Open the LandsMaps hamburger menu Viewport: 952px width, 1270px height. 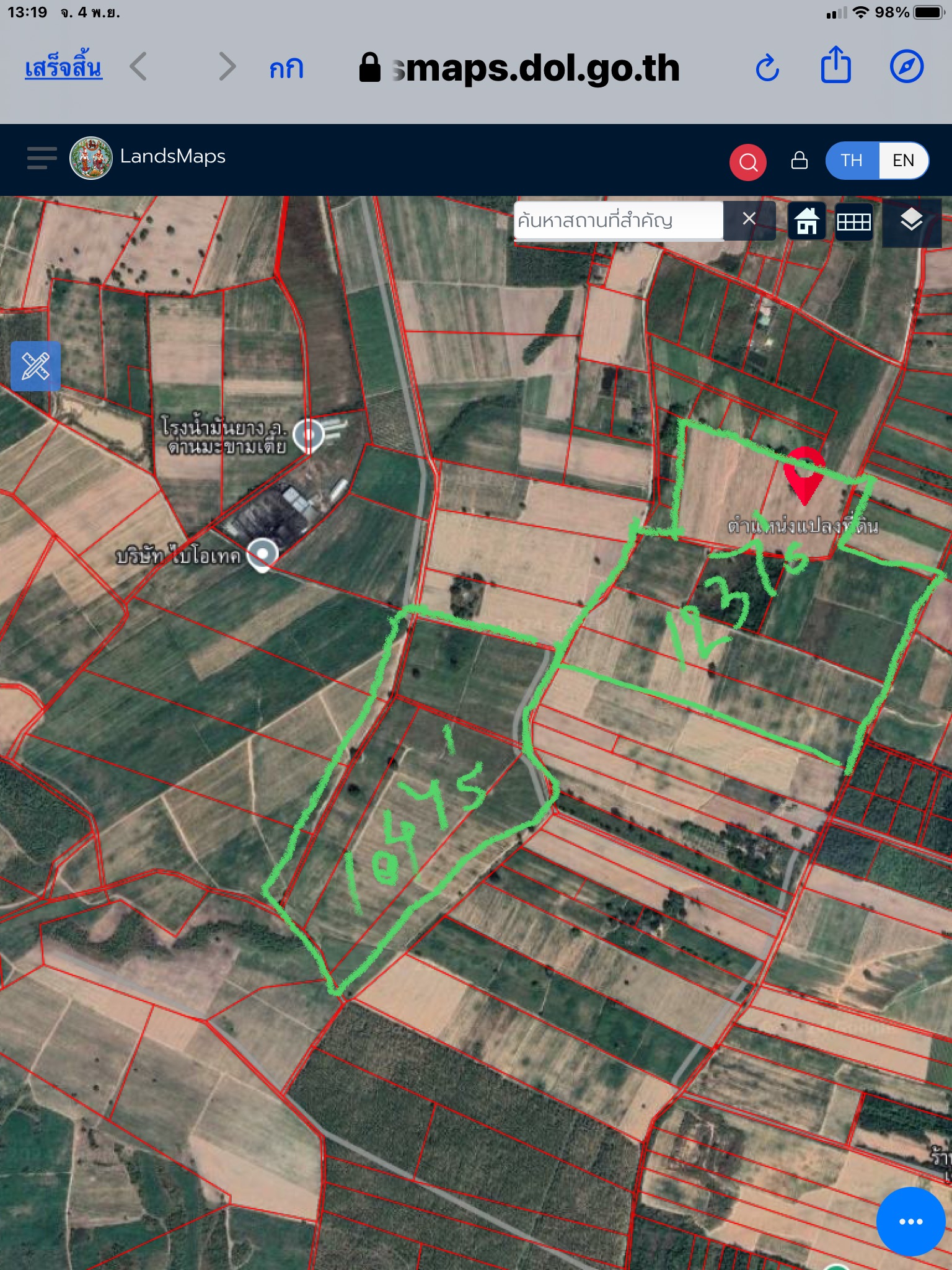42,158
